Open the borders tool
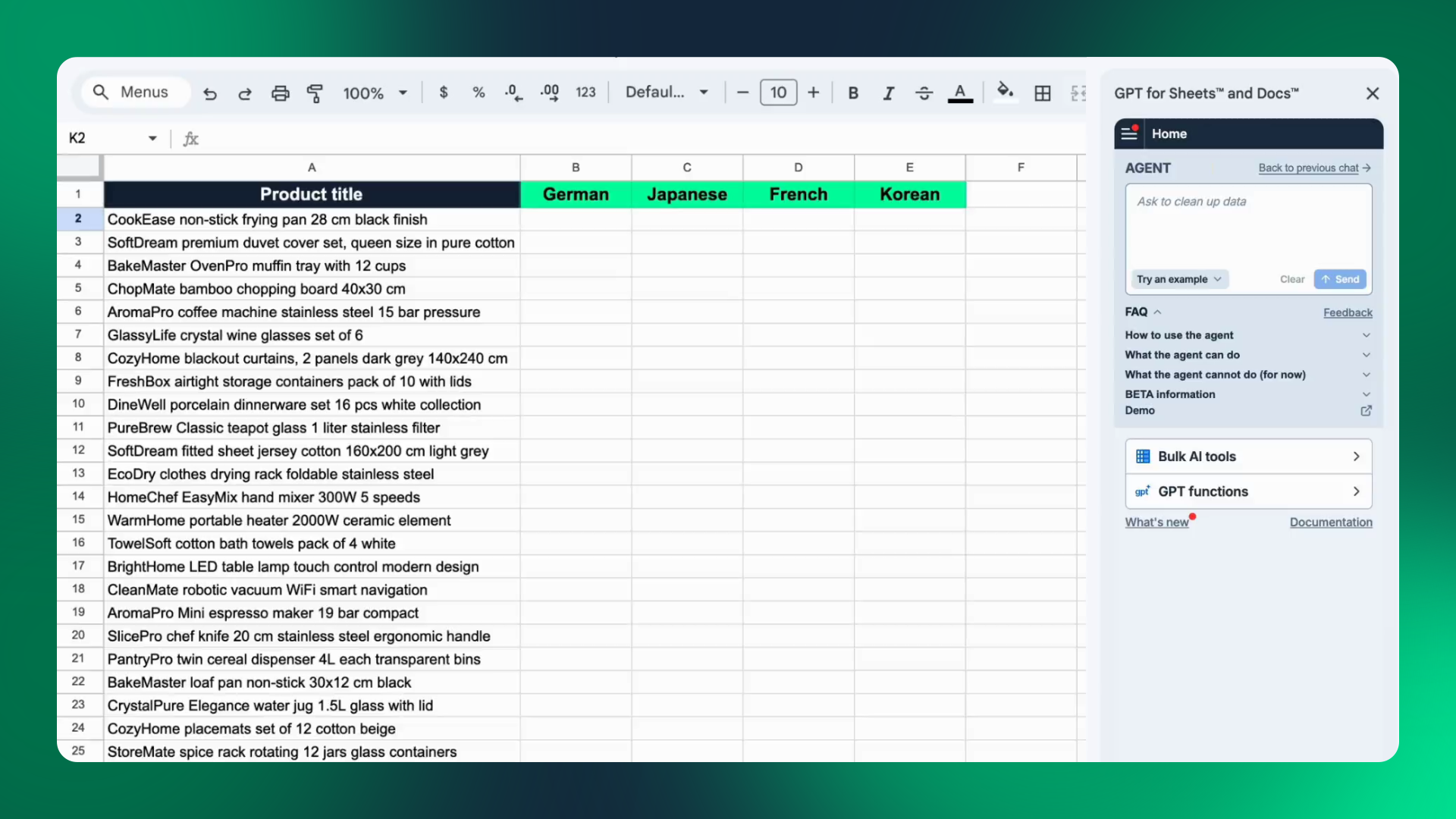 click(1043, 93)
